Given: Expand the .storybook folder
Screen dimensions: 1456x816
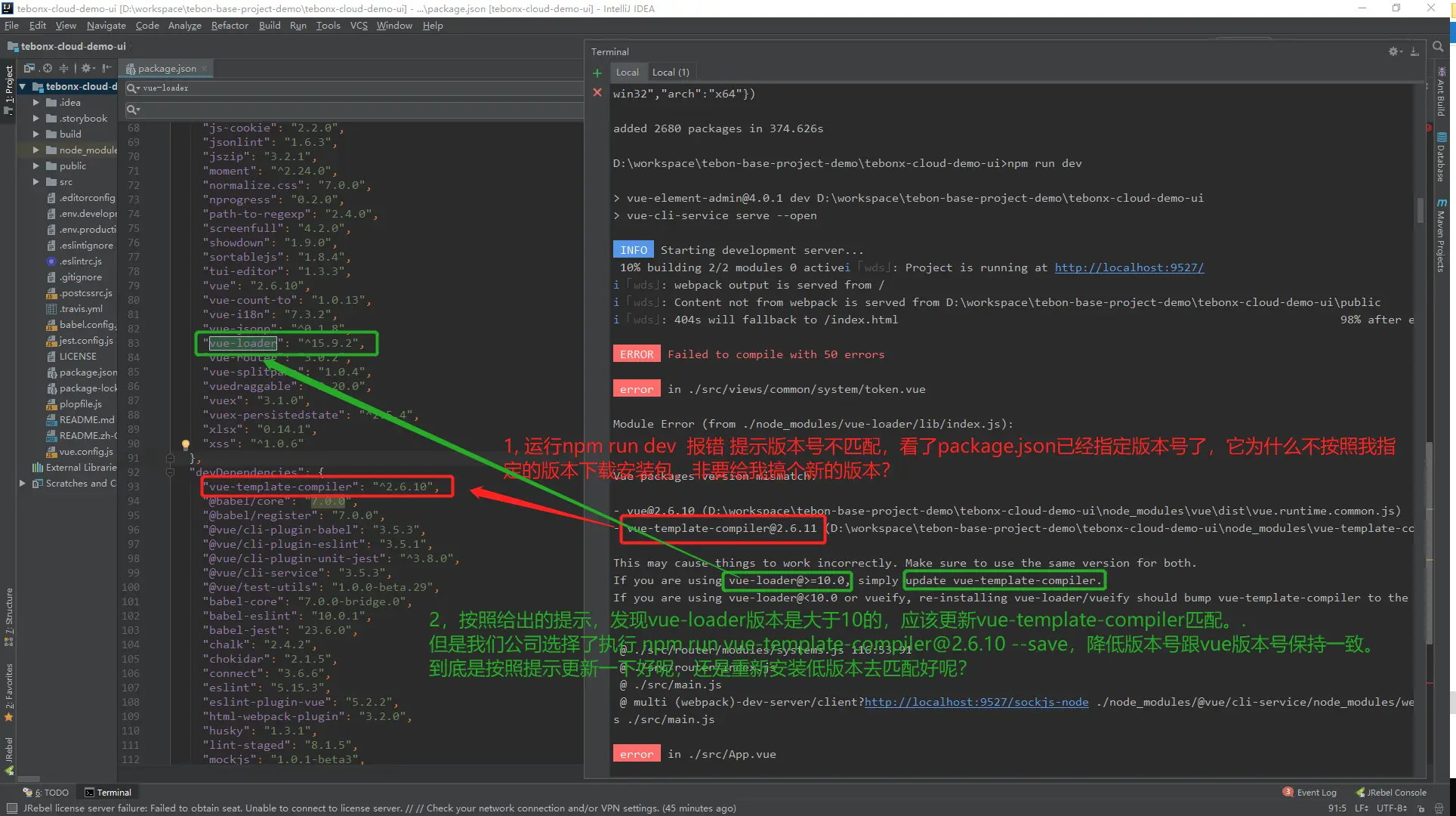Looking at the screenshot, I should (35, 119).
